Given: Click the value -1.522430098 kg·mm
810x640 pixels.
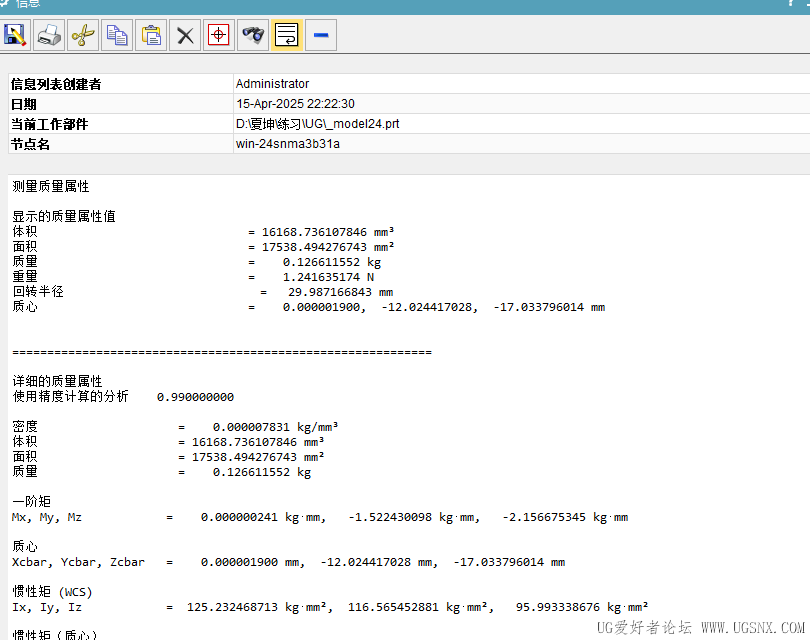Looking at the screenshot, I should point(414,517).
